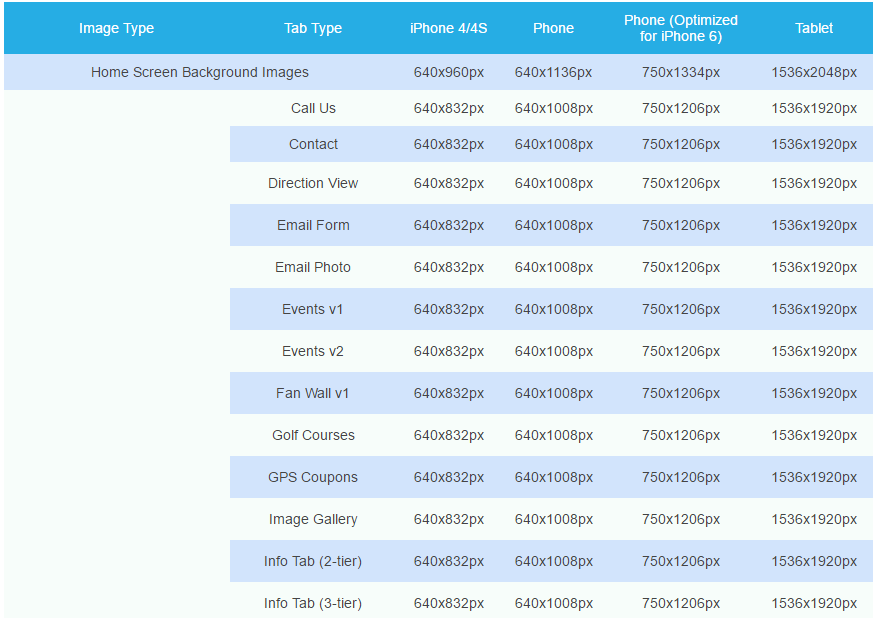Click the GPS Coupons cell
The height and width of the screenshot is (618, 874).
click(x=313, y=477)
